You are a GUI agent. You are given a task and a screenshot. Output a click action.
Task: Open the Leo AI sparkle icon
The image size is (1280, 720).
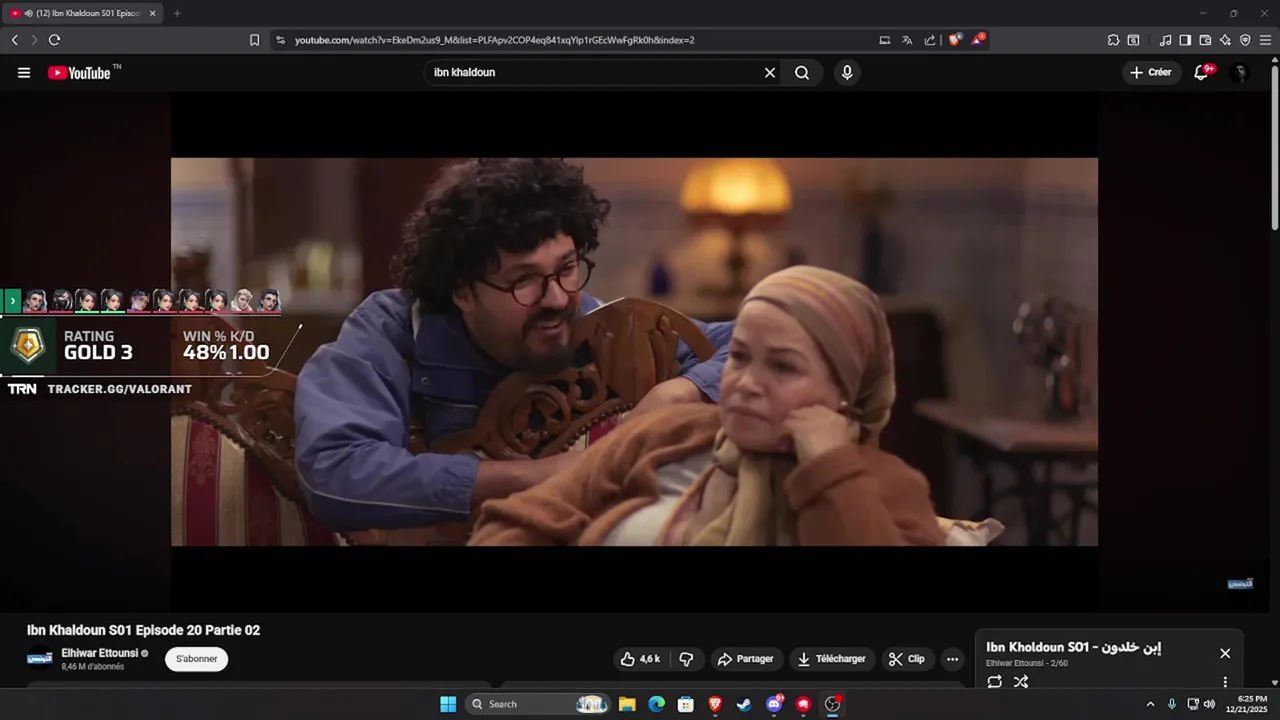point(1225,40)
